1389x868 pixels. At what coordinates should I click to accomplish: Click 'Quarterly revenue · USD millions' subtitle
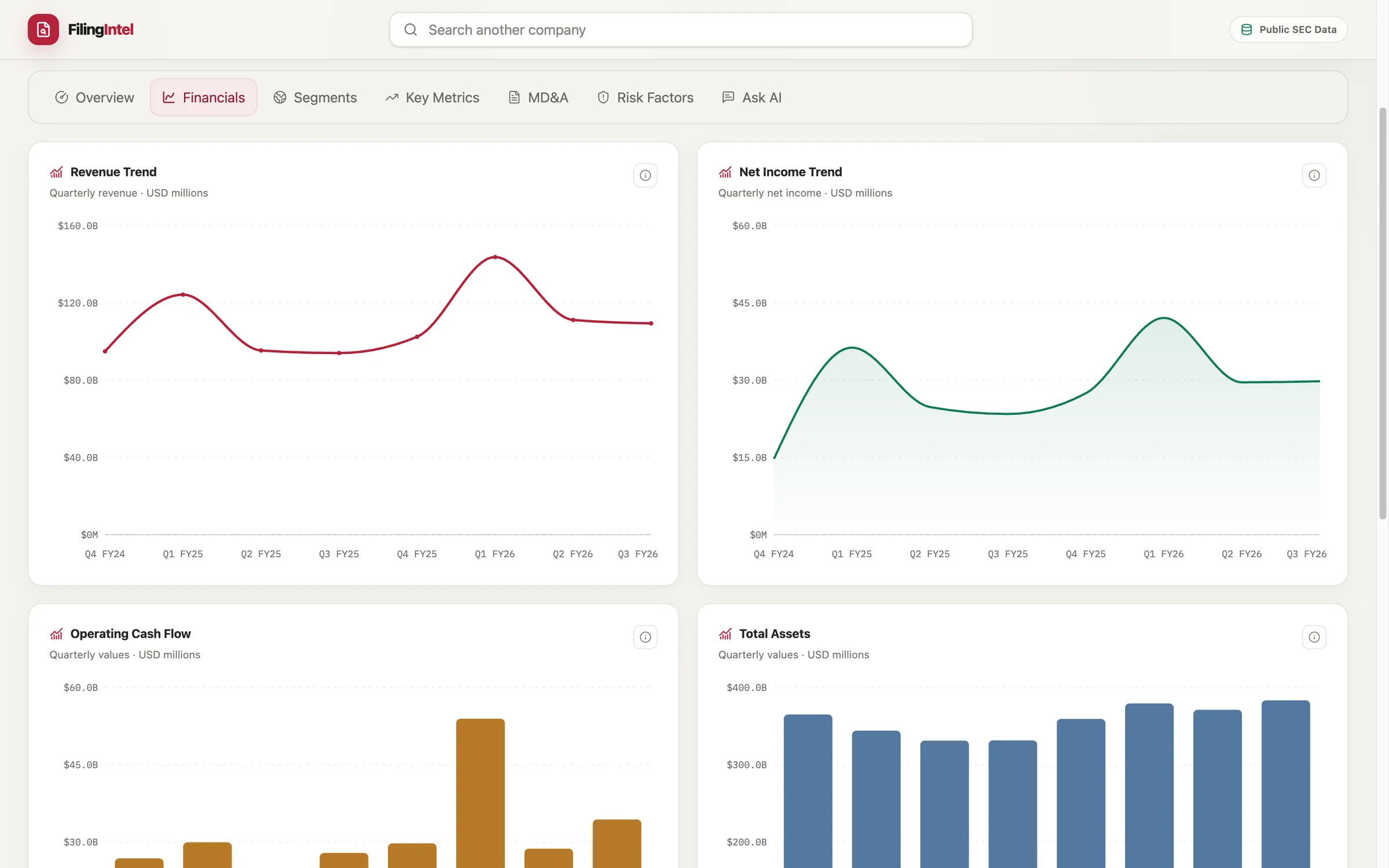[128, 193]
